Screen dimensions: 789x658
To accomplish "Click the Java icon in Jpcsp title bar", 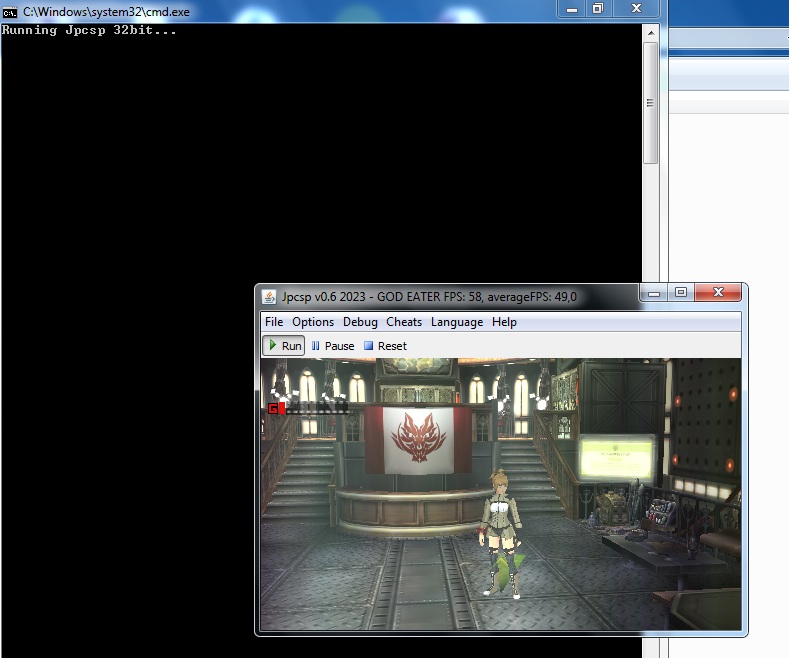I will tap(269, 297).
